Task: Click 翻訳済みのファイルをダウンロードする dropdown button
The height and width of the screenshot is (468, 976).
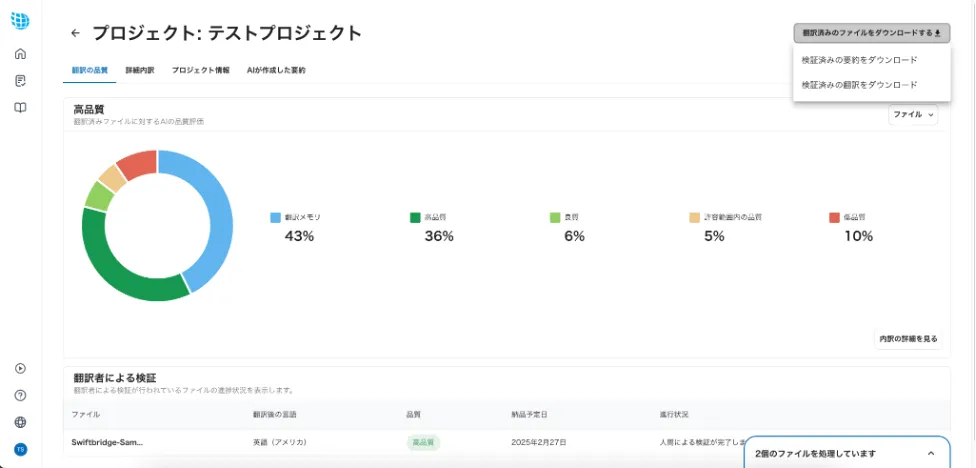Action: point(871,33)
